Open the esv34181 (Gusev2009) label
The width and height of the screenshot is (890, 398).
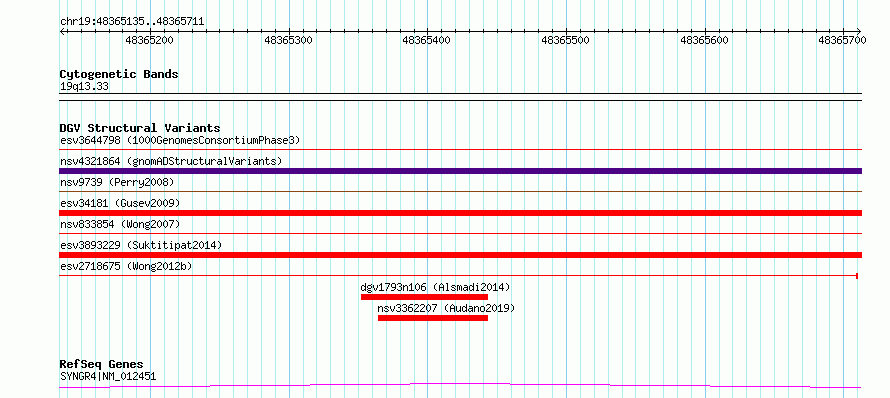120,203
